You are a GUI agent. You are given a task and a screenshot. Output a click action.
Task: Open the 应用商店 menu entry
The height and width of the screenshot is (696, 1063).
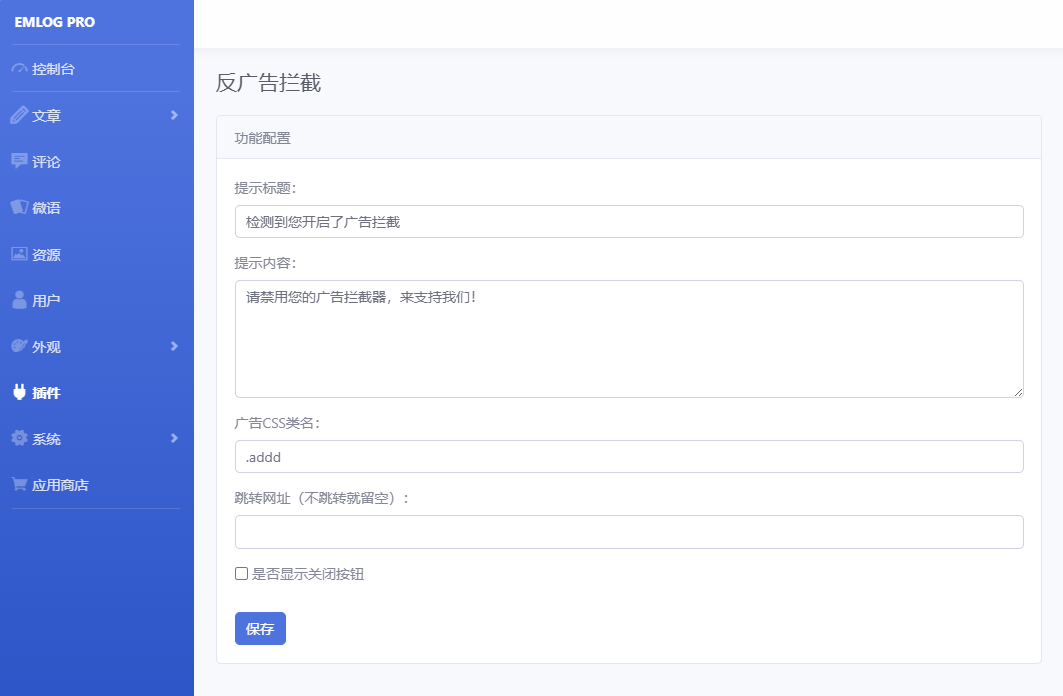(96, 485)
